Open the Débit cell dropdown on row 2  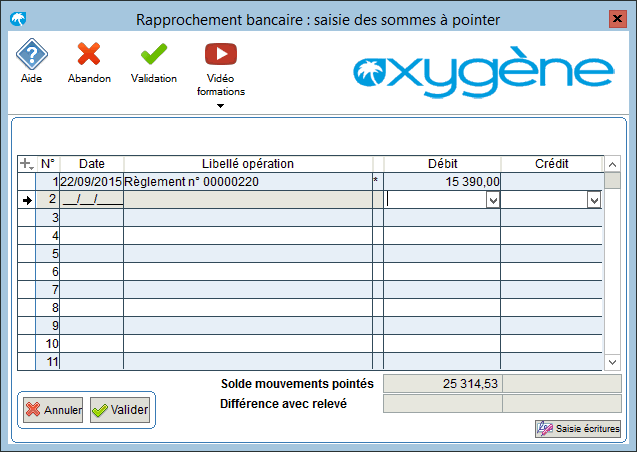pos(493,200)
